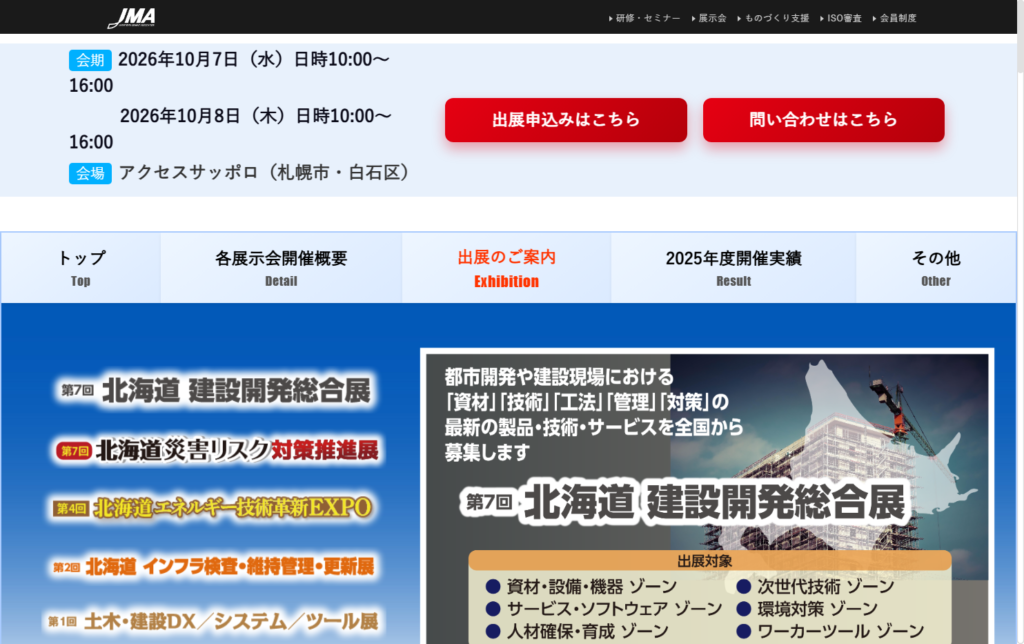Click the red 出展申込みはこちら button
The image size is (1024, 644).
coord(565,119)
